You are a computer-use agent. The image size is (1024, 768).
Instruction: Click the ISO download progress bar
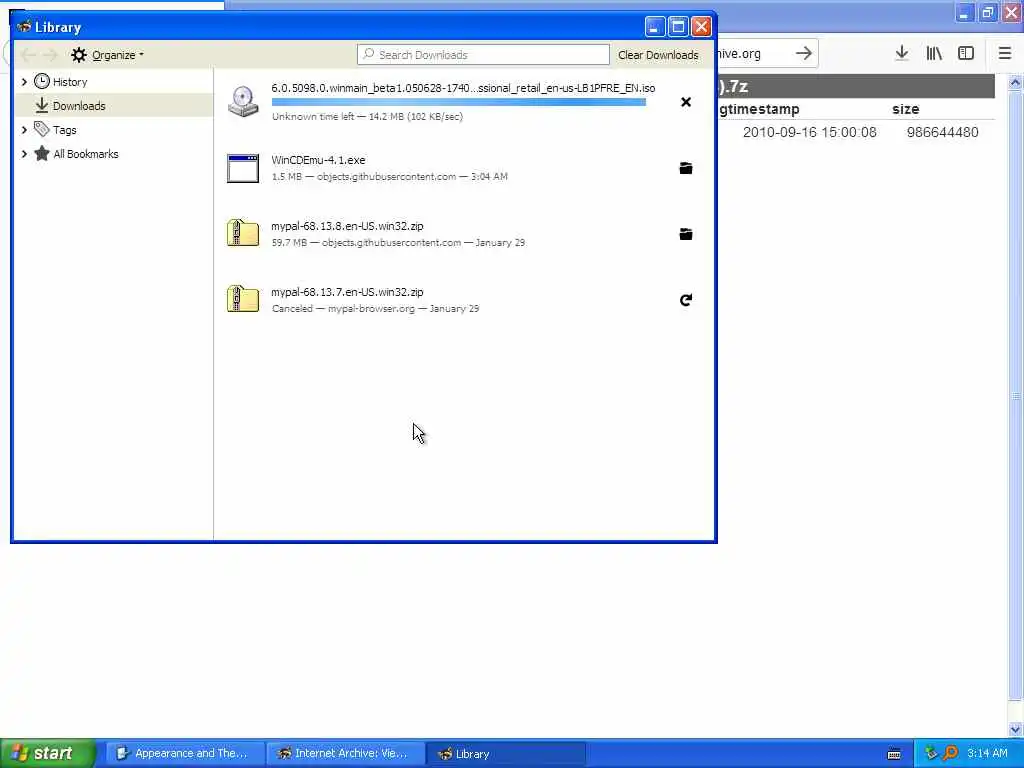[458, 102]
